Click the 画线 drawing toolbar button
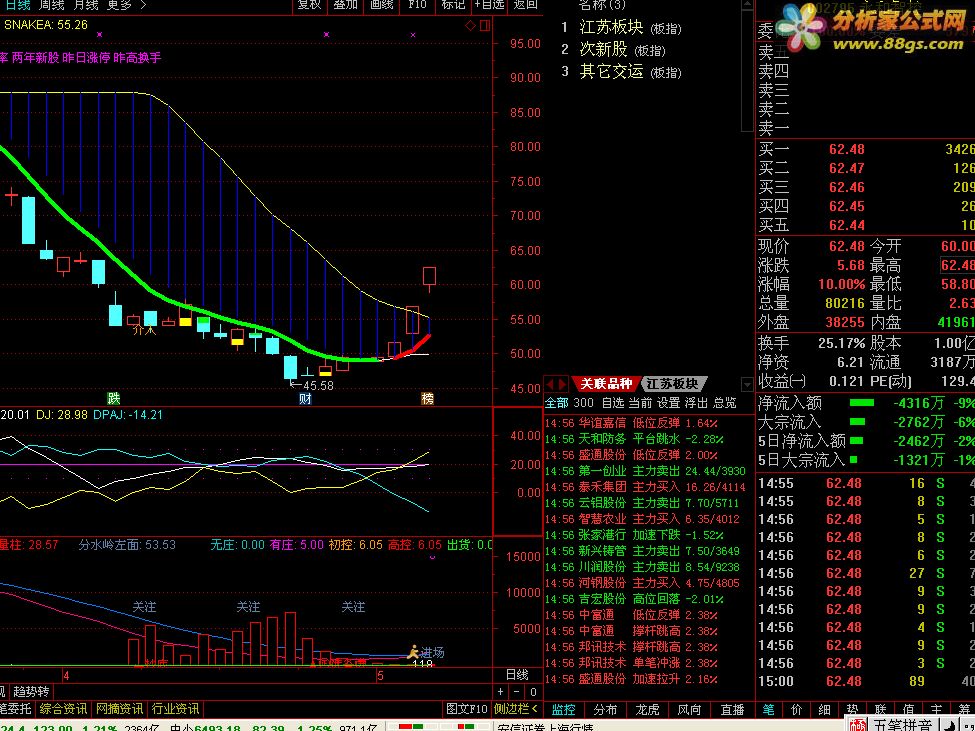 tap(381, 5)
